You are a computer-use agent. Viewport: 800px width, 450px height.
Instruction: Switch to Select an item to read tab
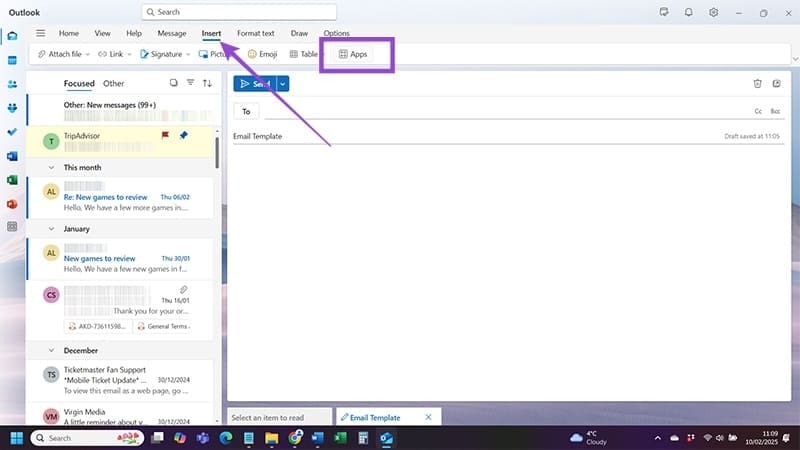pos(279,417)
